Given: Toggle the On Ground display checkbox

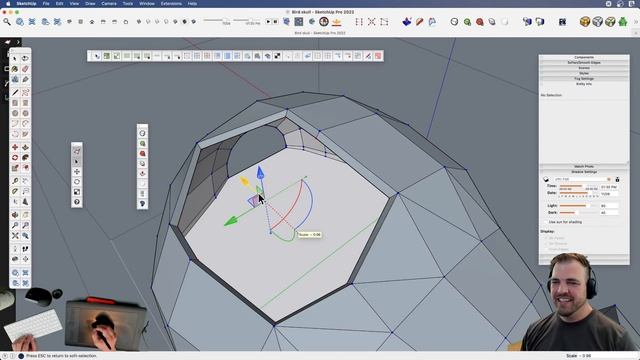Looking at the screenshot, I should pyautogui.click(x=546, y=243).
